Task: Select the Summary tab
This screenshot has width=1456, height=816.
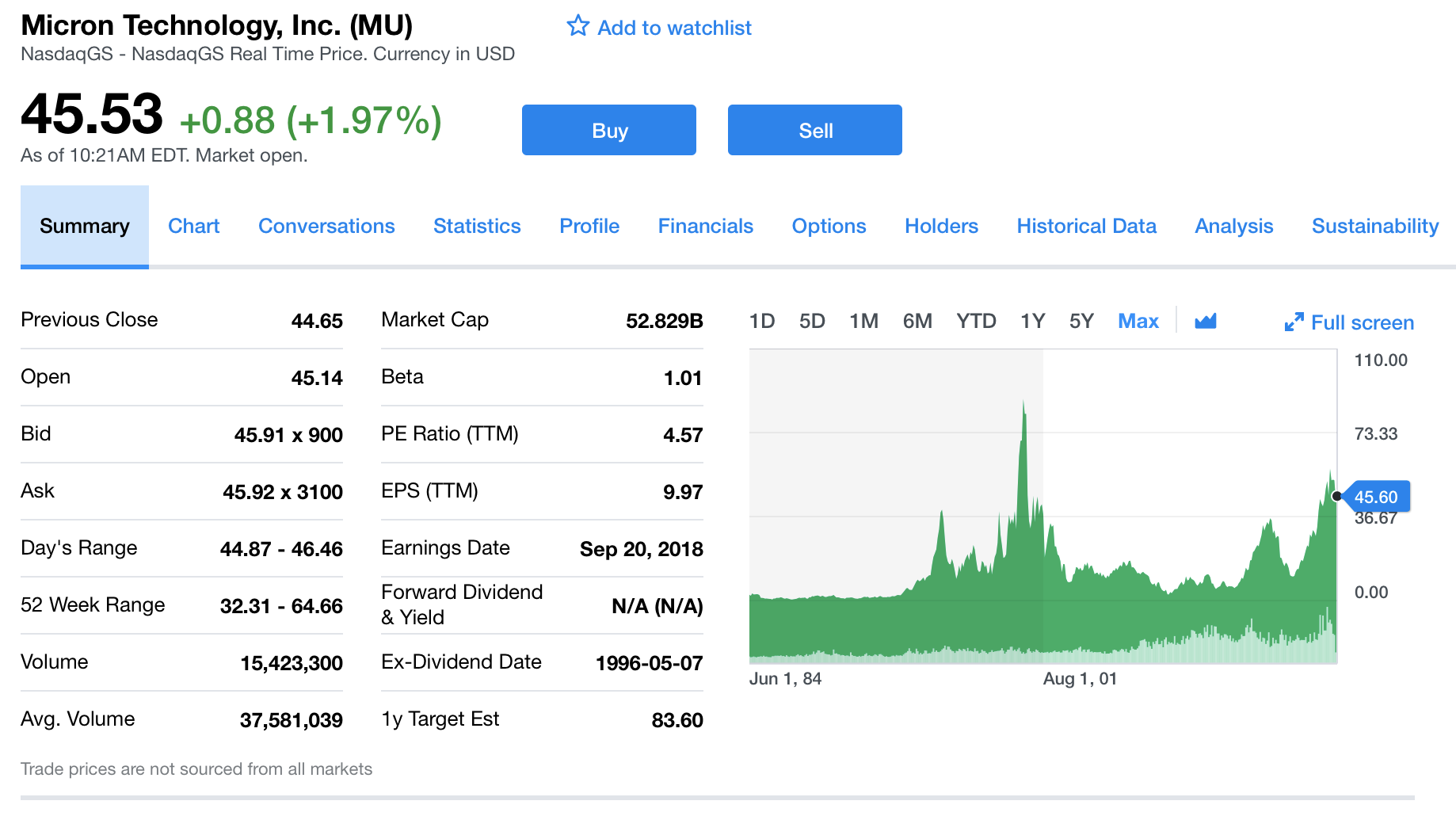Action: 85,227
